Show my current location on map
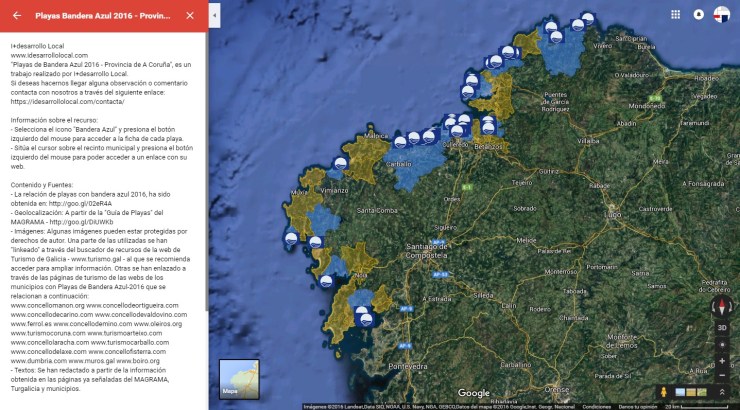 pos(722,345)
